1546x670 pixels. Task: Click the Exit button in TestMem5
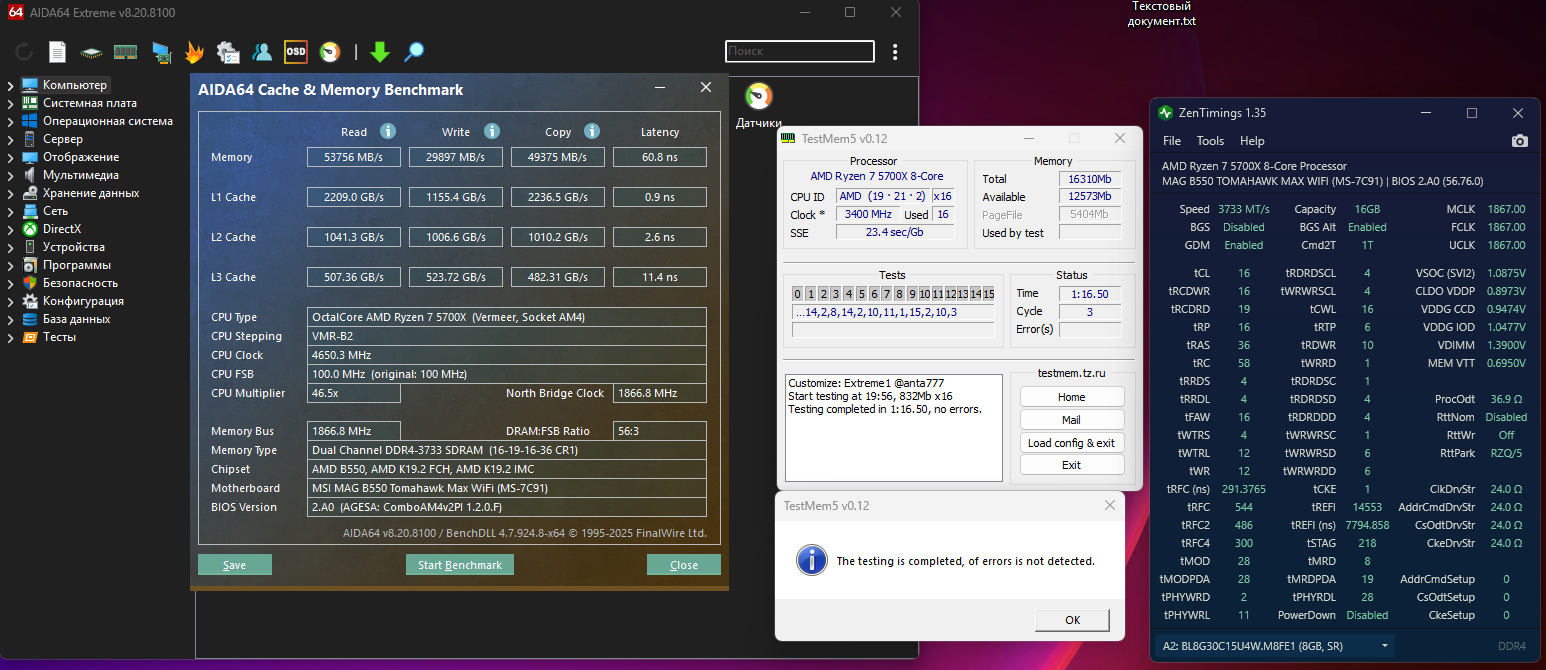[1072, 465]
